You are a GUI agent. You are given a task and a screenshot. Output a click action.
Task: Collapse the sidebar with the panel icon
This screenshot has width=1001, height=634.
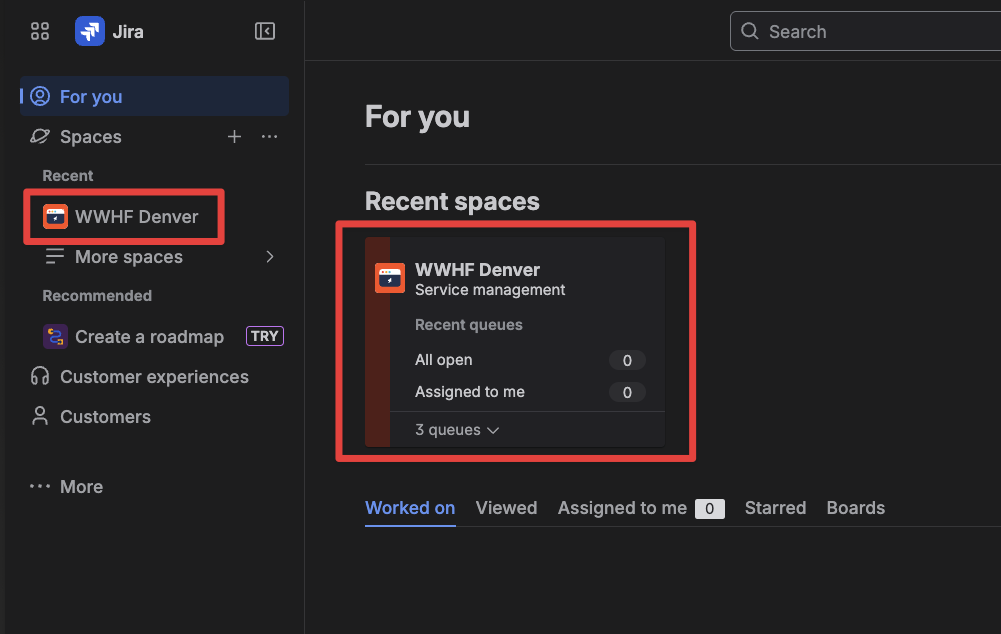click(x=264, y=31)
